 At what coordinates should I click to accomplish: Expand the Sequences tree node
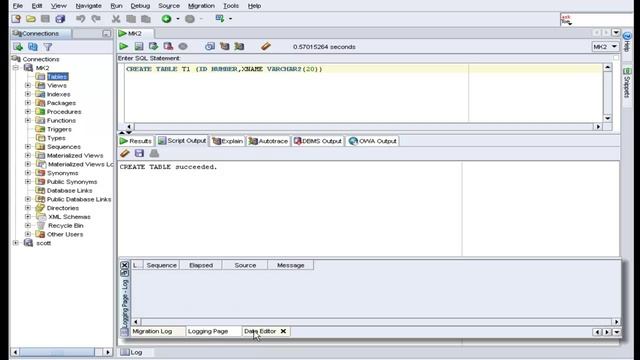tap(28, 147)
